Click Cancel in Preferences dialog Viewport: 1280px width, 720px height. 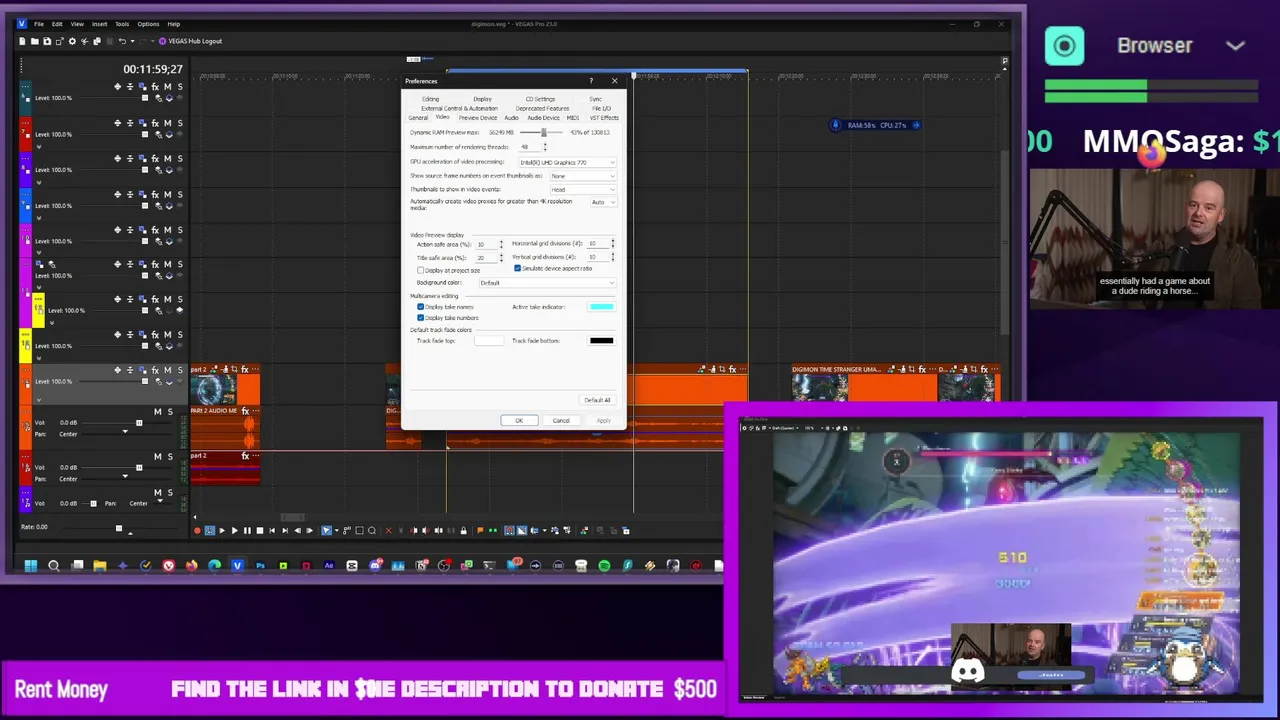[x=561, y=420]
